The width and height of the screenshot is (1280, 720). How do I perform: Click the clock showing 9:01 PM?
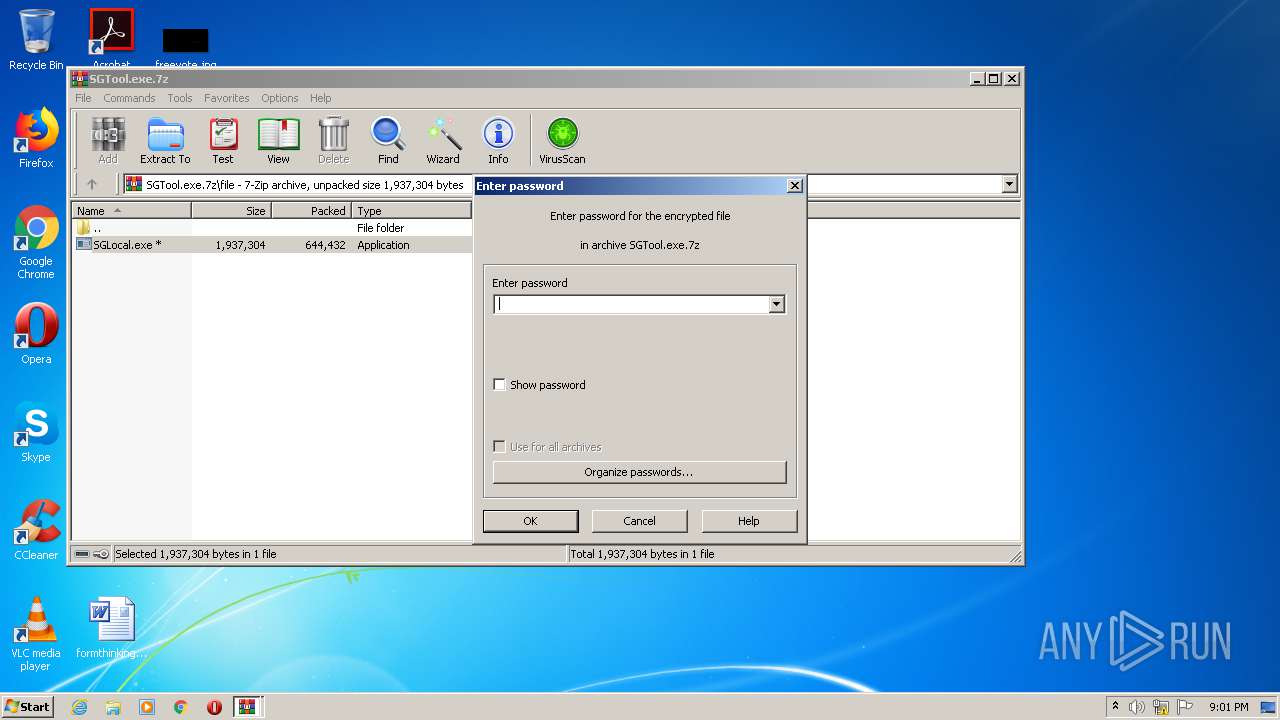click(1228, 707)
